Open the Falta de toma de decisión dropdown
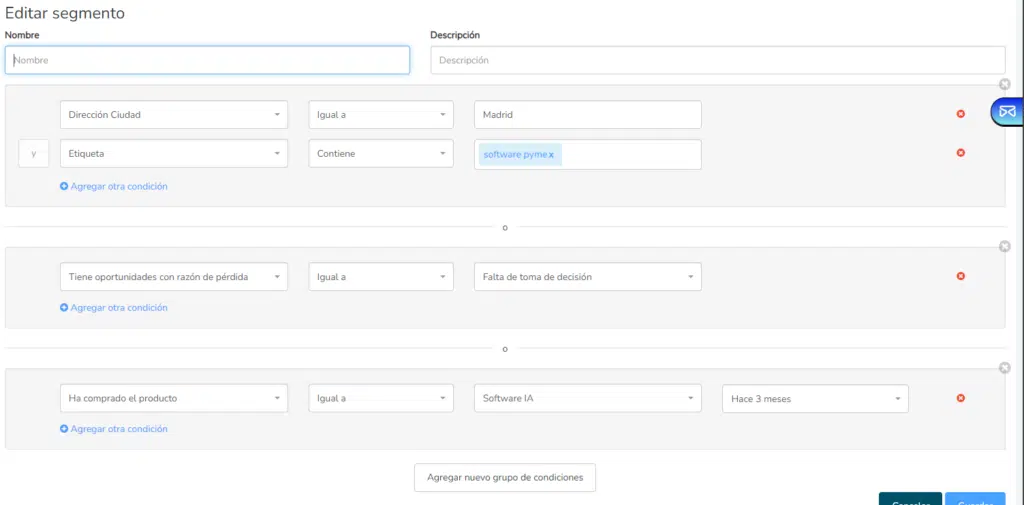Viewport: 1024px width, 505px height. pos(588,276)
